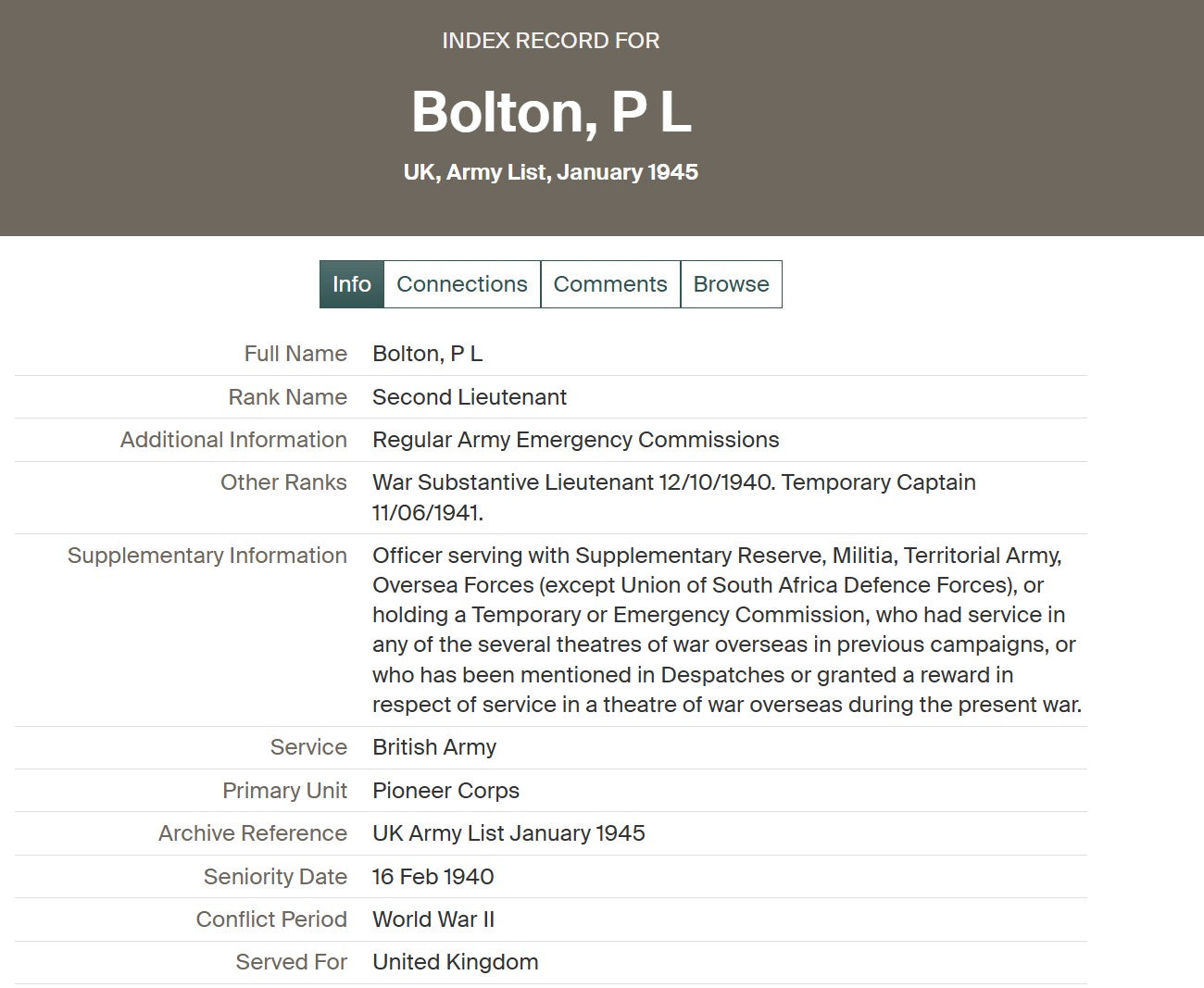Click the Supplementary Information paragraph
1204x988 pixels.
pos(727,630)
